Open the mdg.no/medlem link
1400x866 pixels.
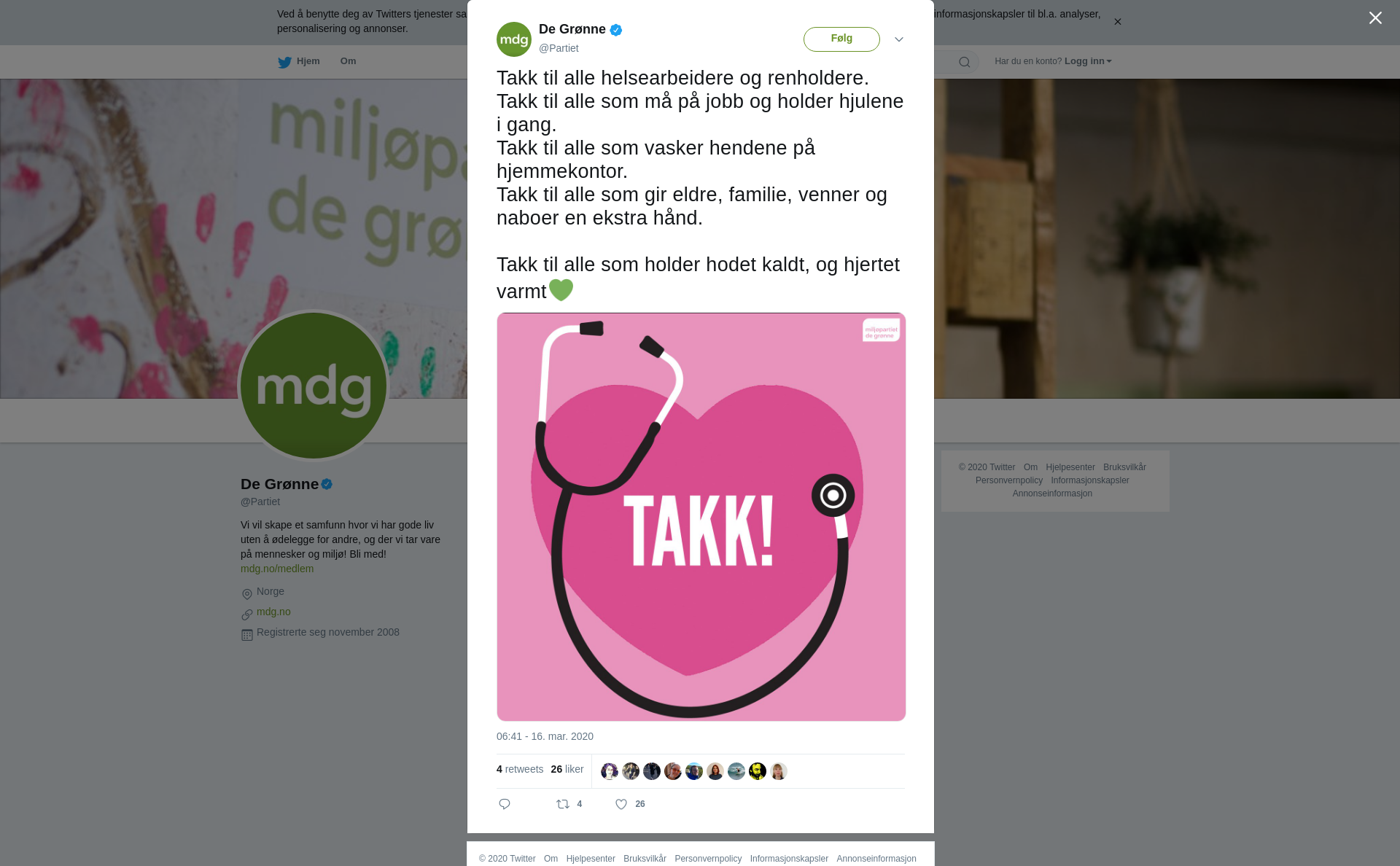pyautogui.click(x=277, y=569)
